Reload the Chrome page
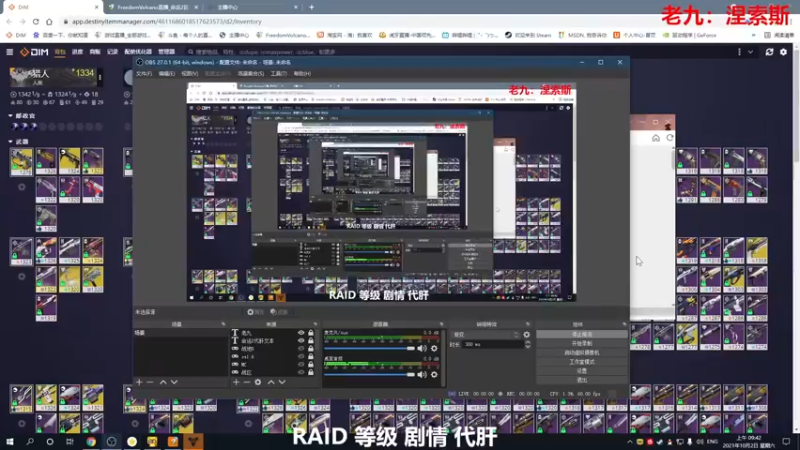Image resolution: width=800 pixels, height=450 pixels. (36, 21)
